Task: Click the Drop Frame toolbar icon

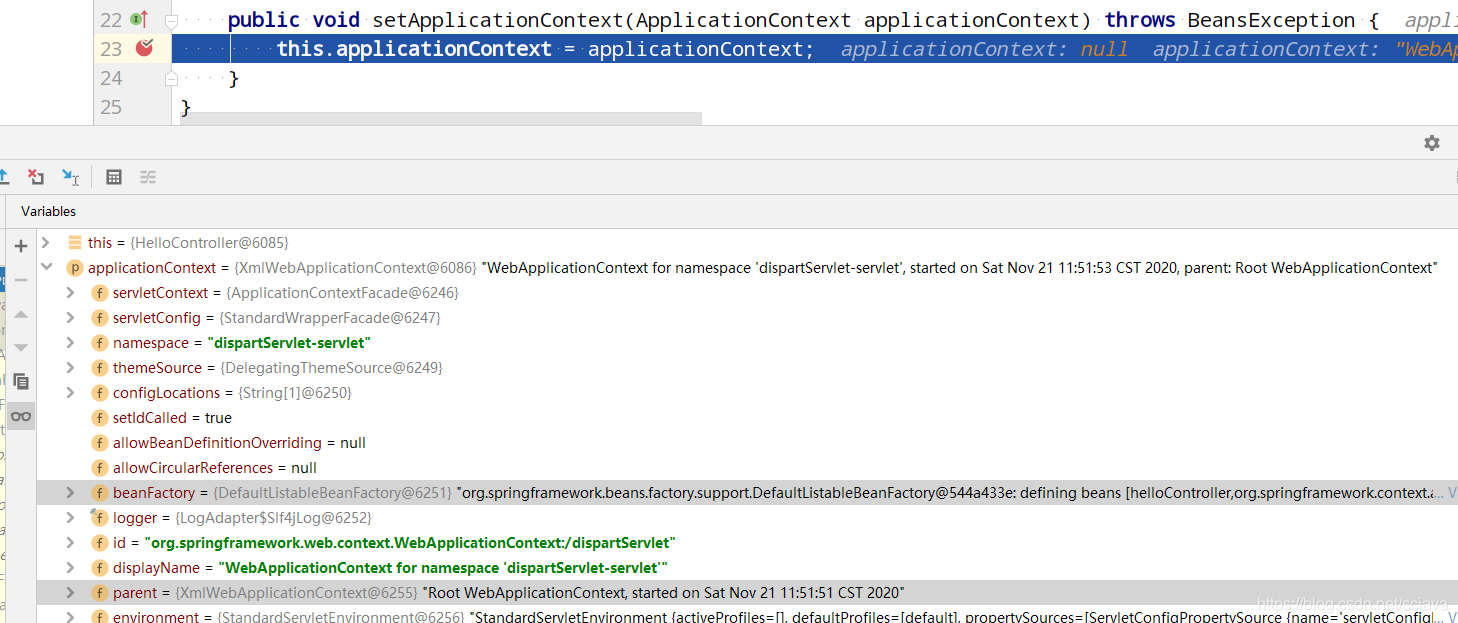Action: coord(36,177)
